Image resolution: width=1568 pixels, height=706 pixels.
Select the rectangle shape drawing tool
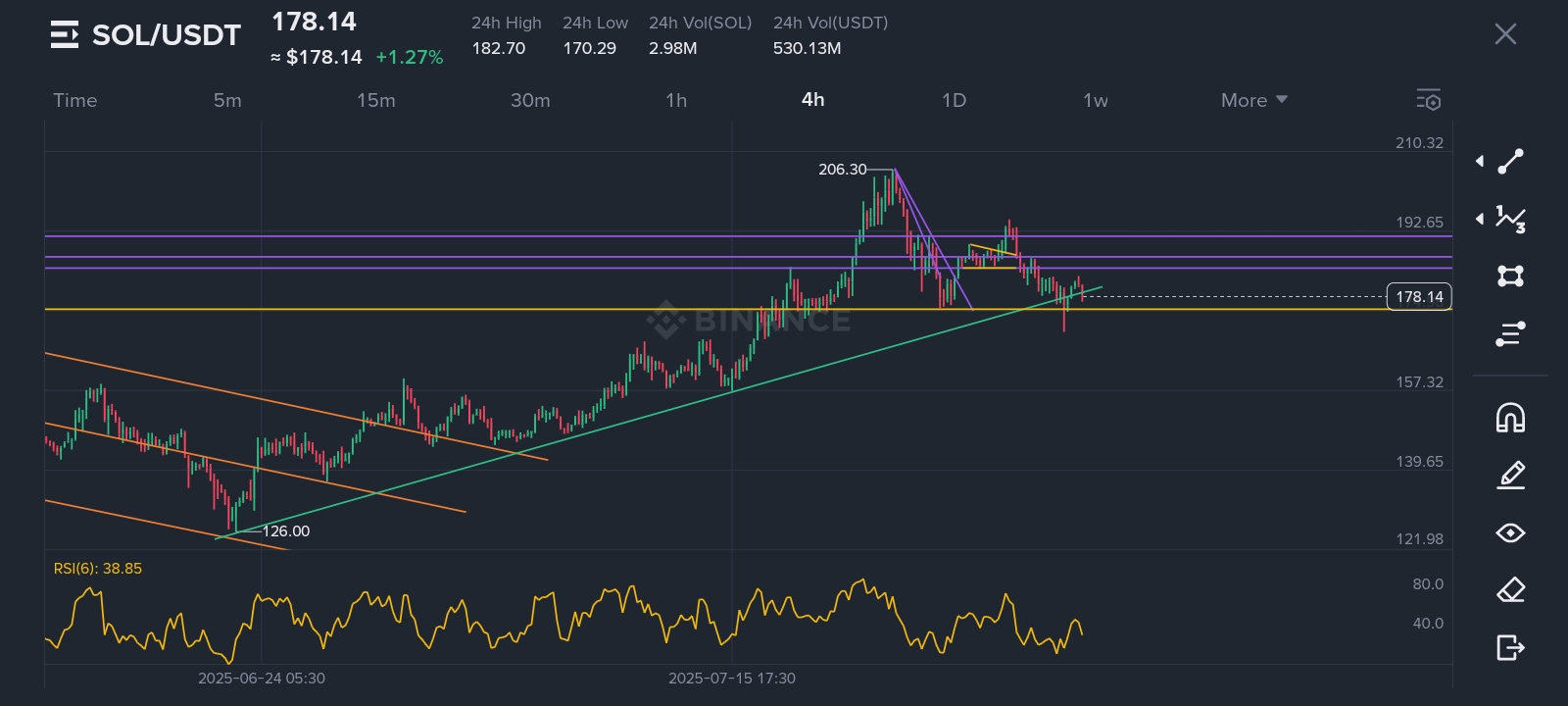(x=1511, y=276)
